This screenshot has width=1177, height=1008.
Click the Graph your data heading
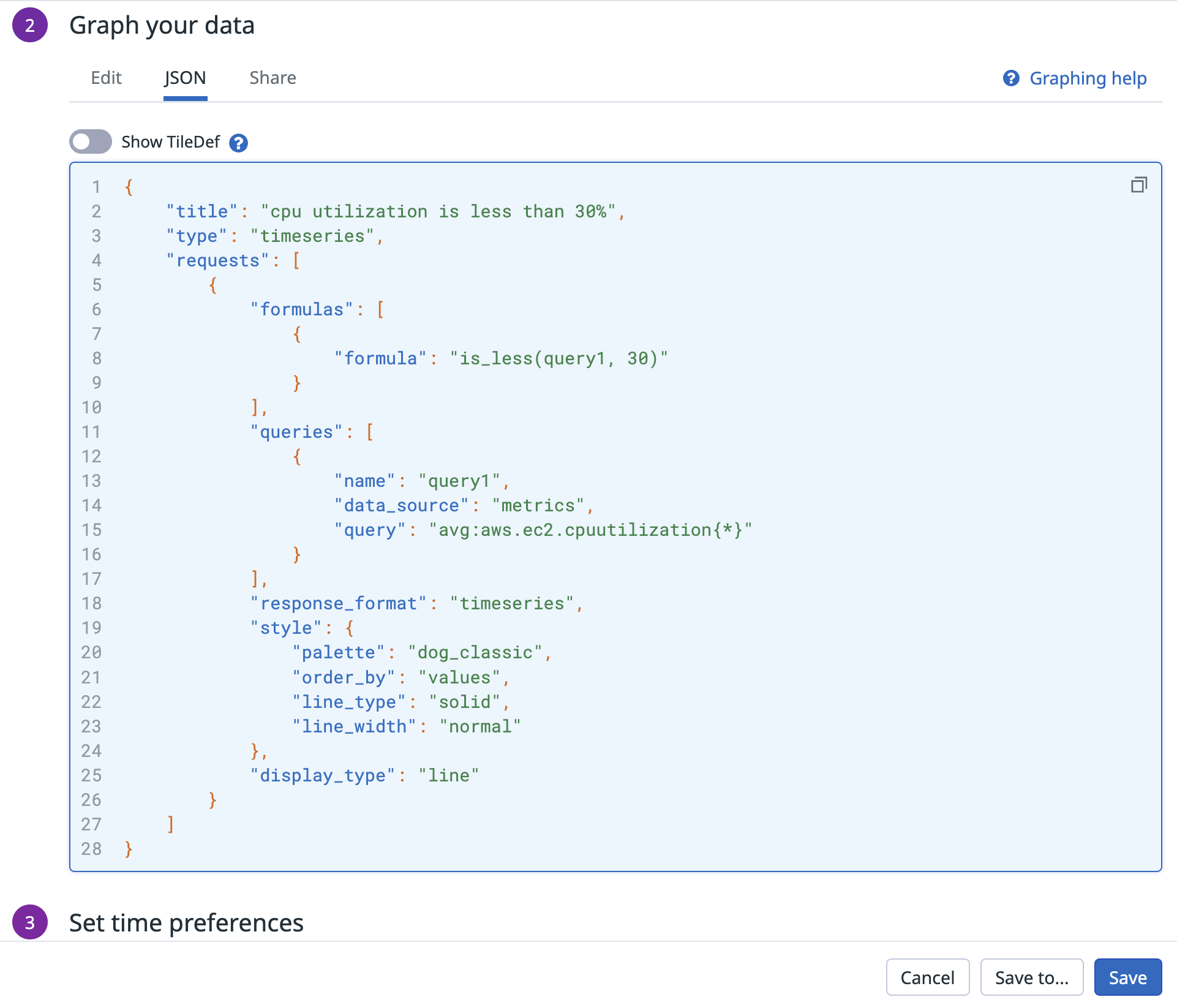pyautogui.click(x=162, y=25)
